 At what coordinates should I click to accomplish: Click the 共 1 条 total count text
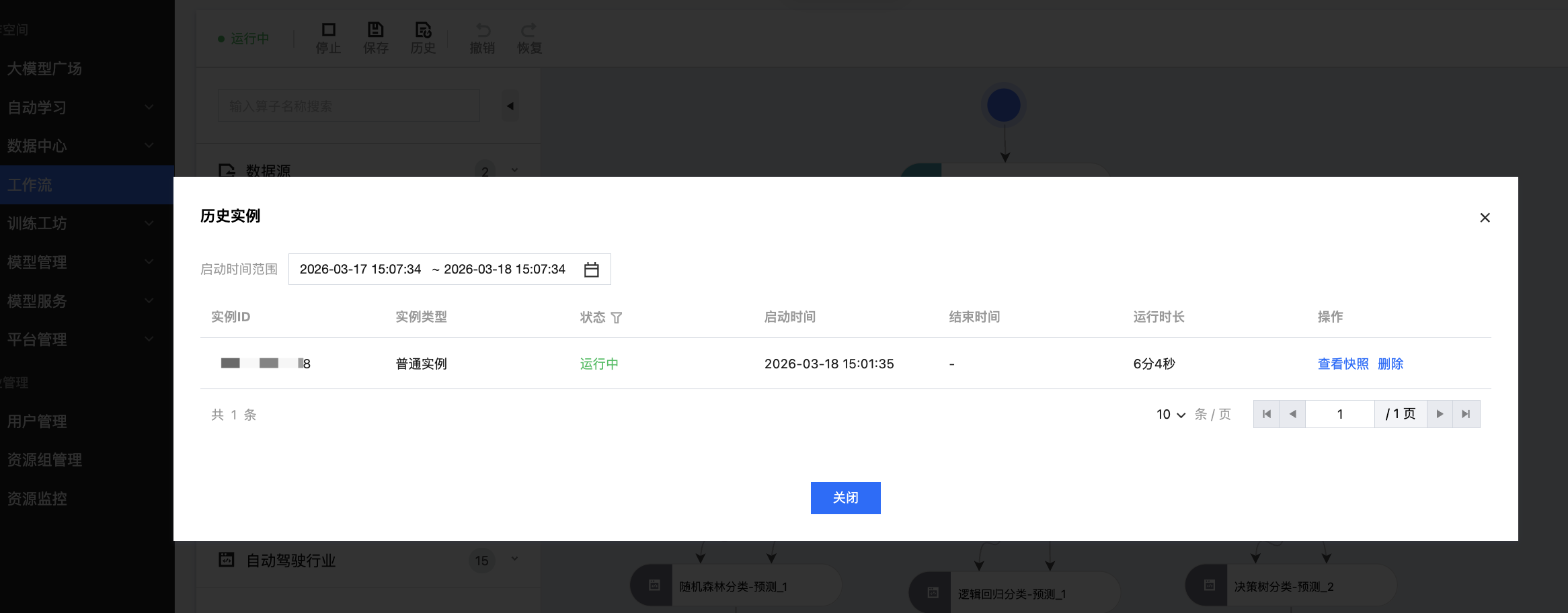pos(234,415)
